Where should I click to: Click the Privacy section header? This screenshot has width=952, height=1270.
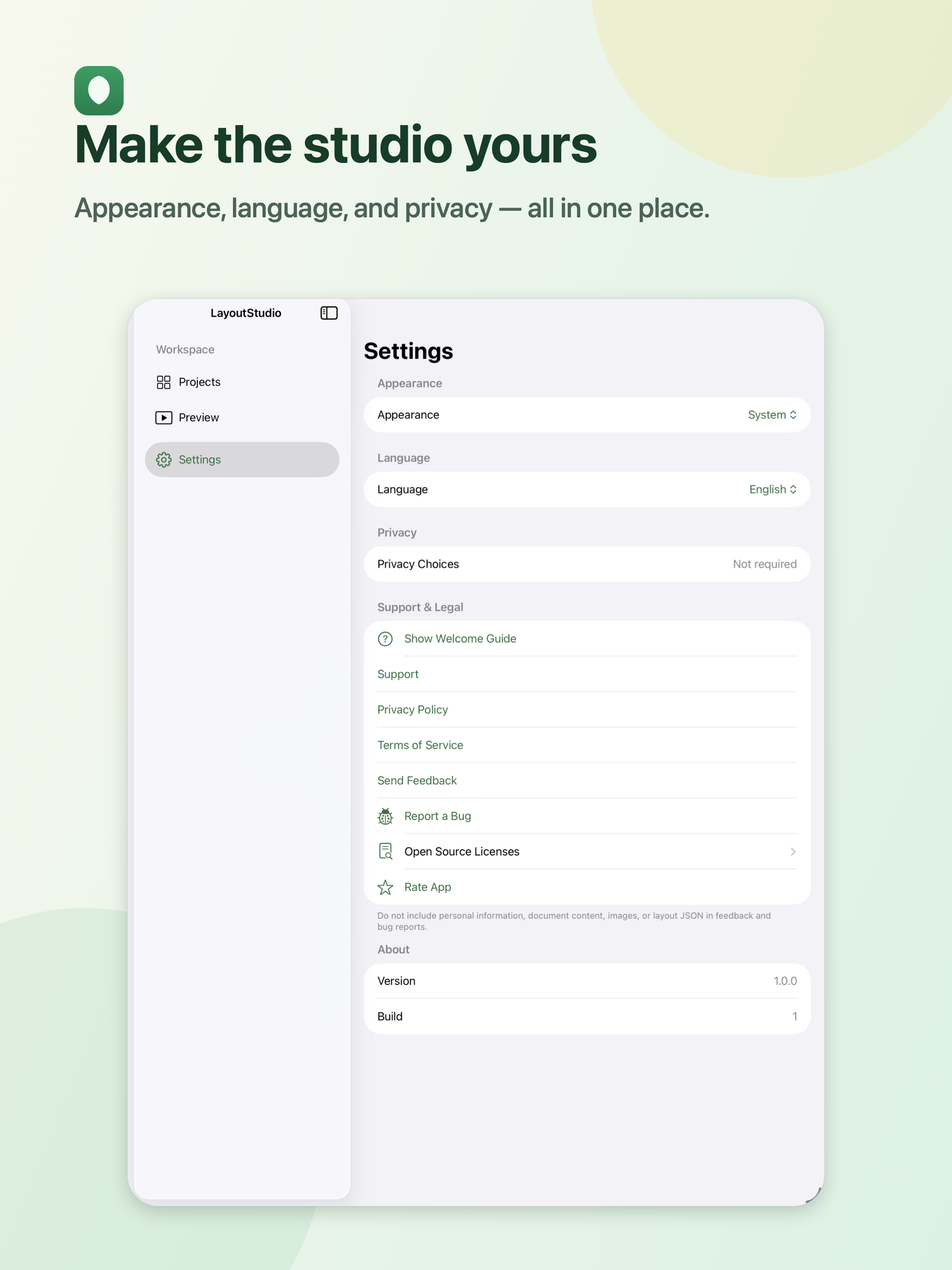coord(397,533)
